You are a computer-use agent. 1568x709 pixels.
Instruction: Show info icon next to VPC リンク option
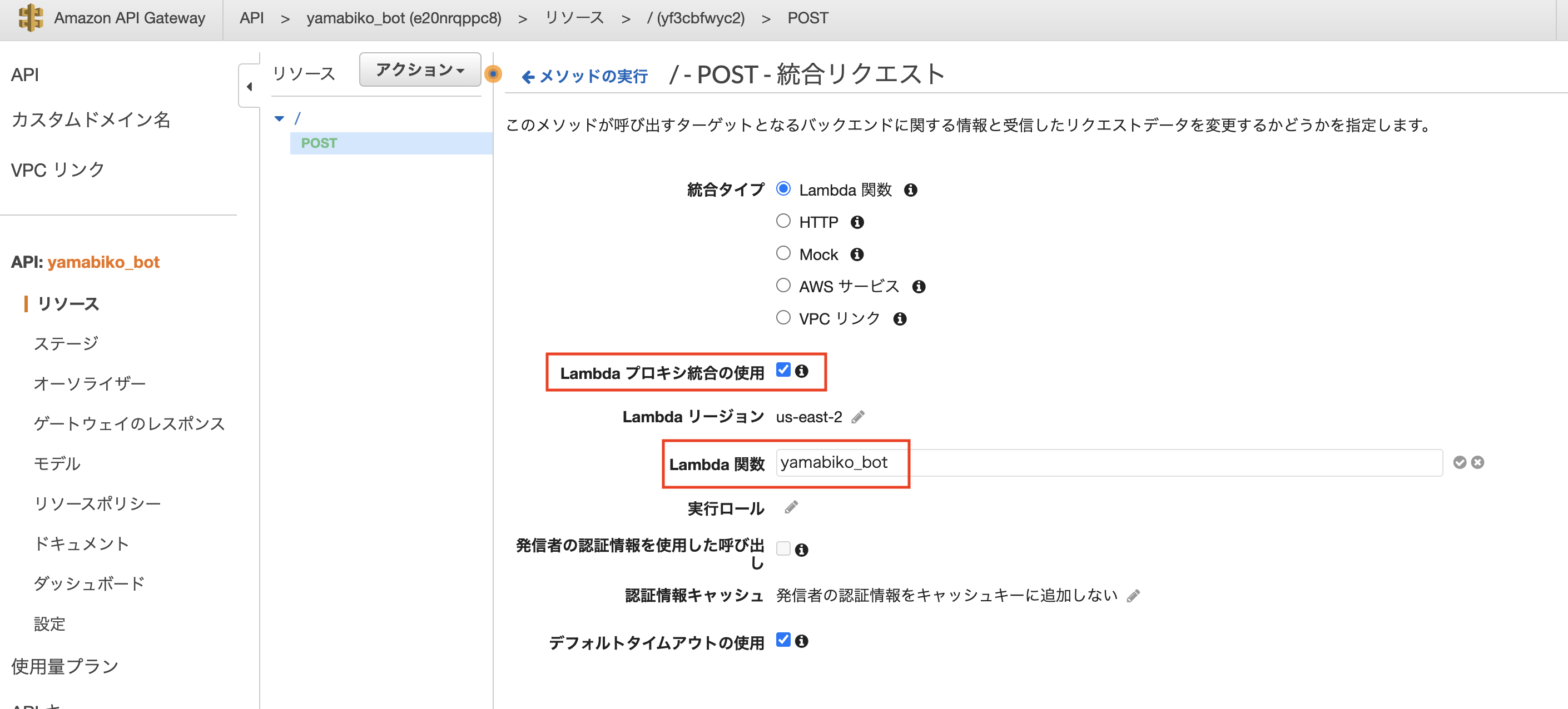coord(900,319)
